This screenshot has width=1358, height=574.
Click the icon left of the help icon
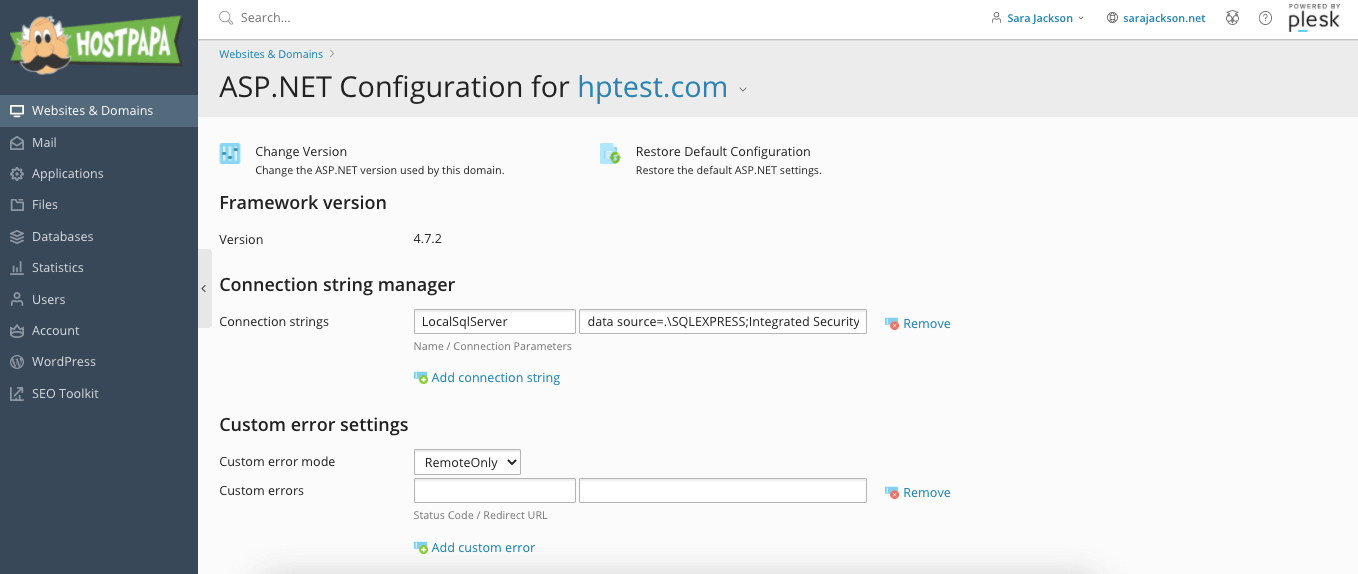1233,18
